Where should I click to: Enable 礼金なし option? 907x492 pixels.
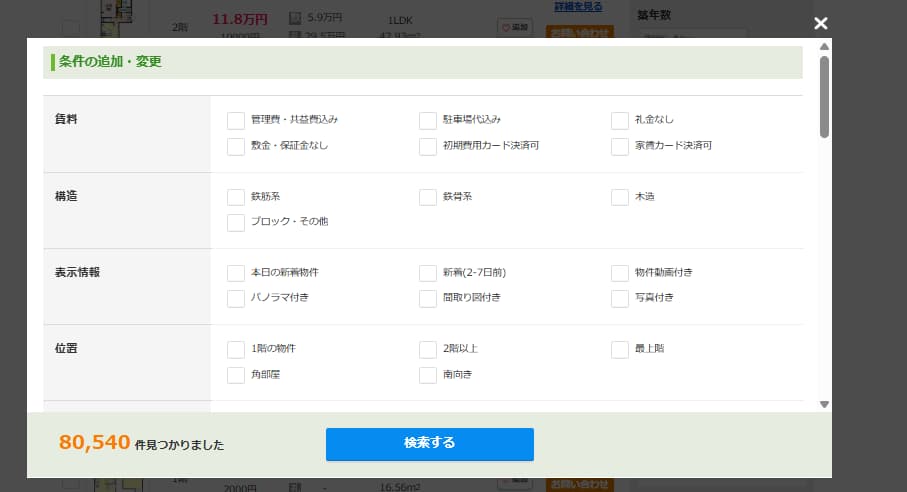click(x=620, y=120)
